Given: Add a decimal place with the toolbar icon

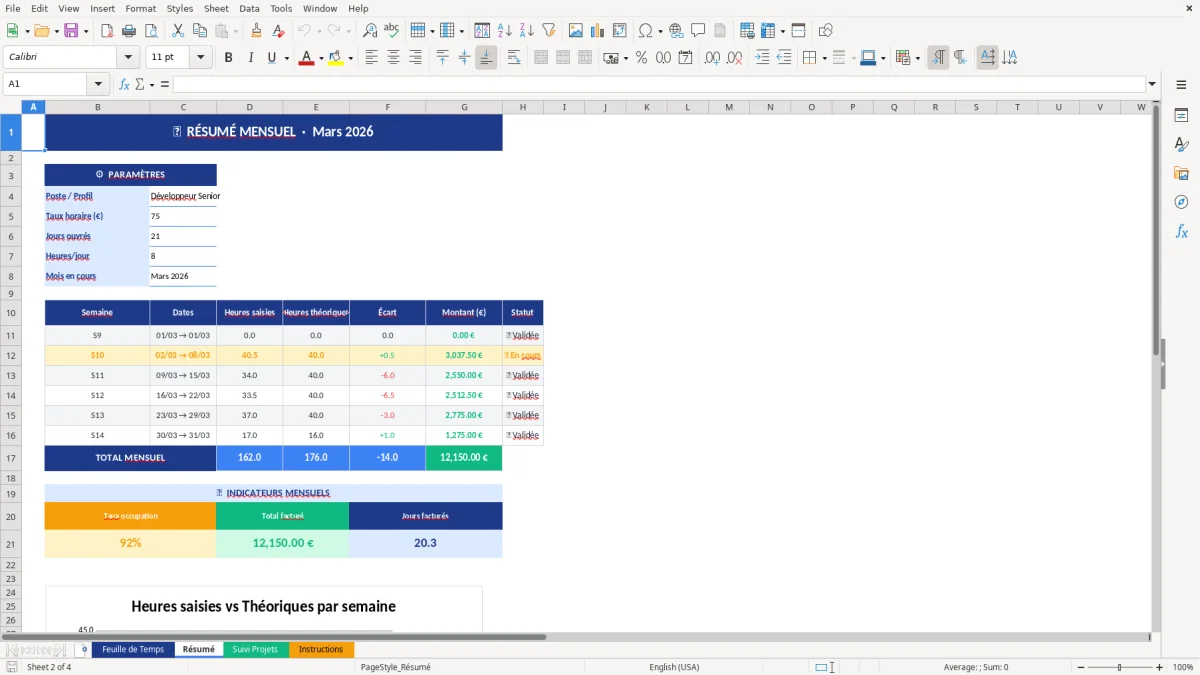Looking at the screenshot, I should click(712, 57).
